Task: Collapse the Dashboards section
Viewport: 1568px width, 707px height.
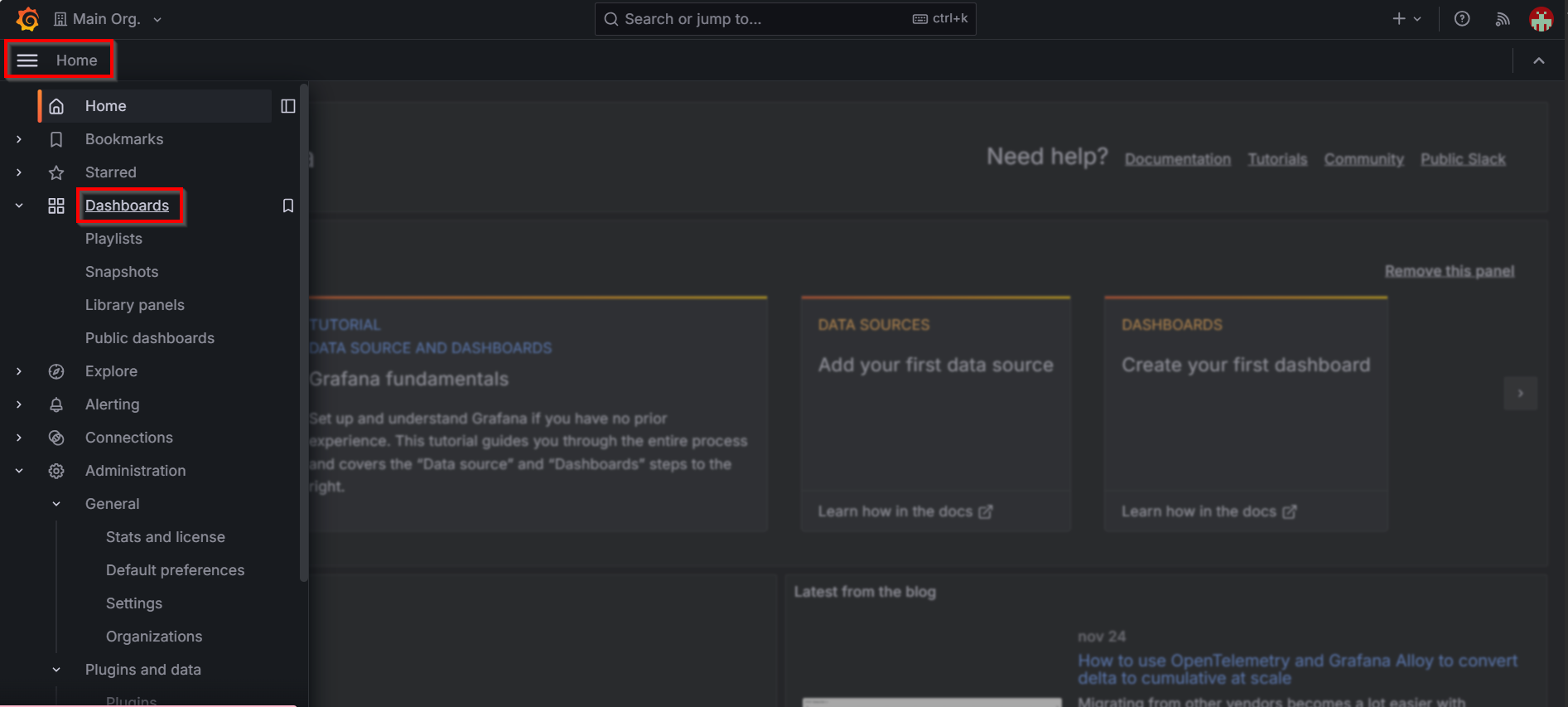Action: click(19, 206)
